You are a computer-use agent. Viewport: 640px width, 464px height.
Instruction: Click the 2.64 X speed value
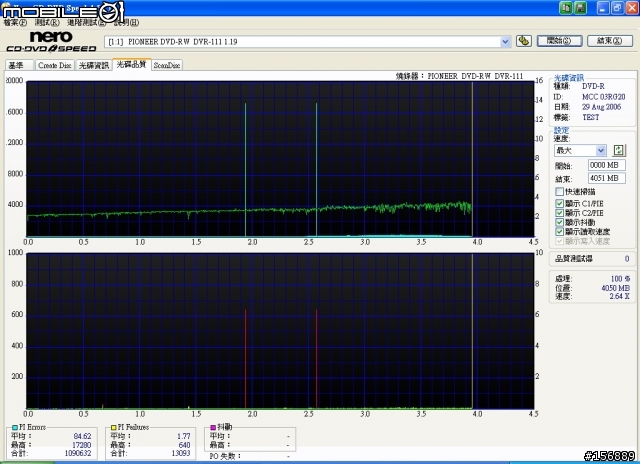(x=619, y=296)
